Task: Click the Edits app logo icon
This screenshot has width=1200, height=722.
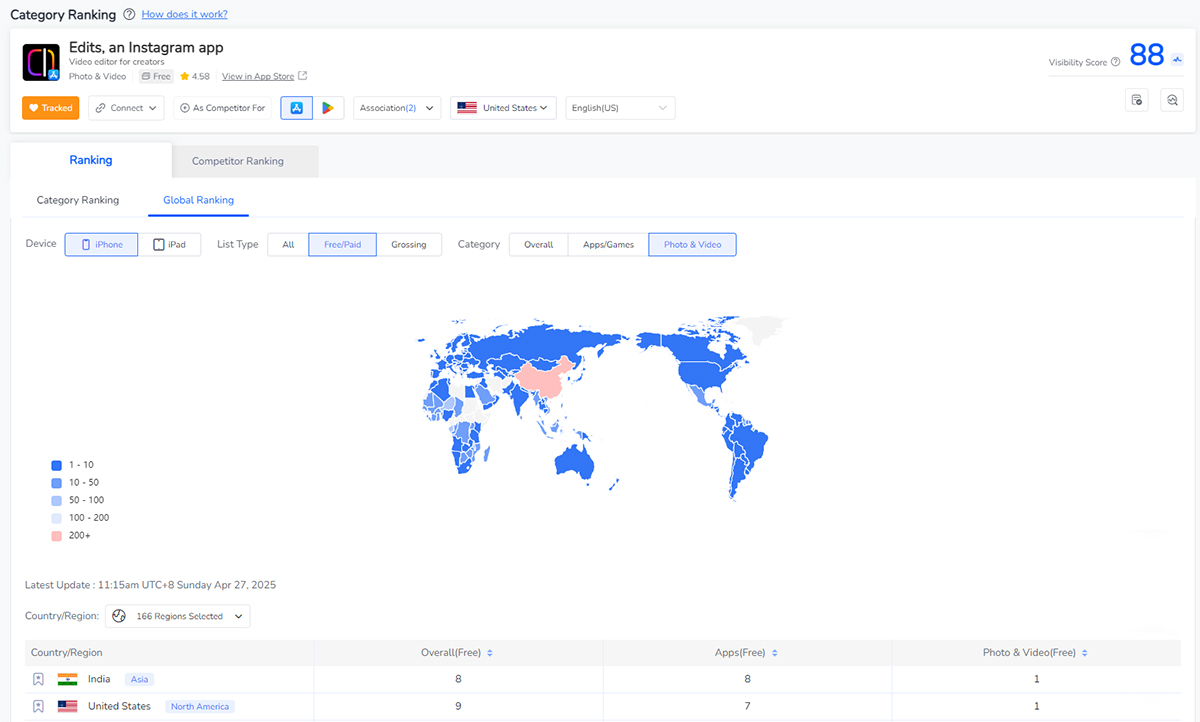Action: click(x=41, y=62)
